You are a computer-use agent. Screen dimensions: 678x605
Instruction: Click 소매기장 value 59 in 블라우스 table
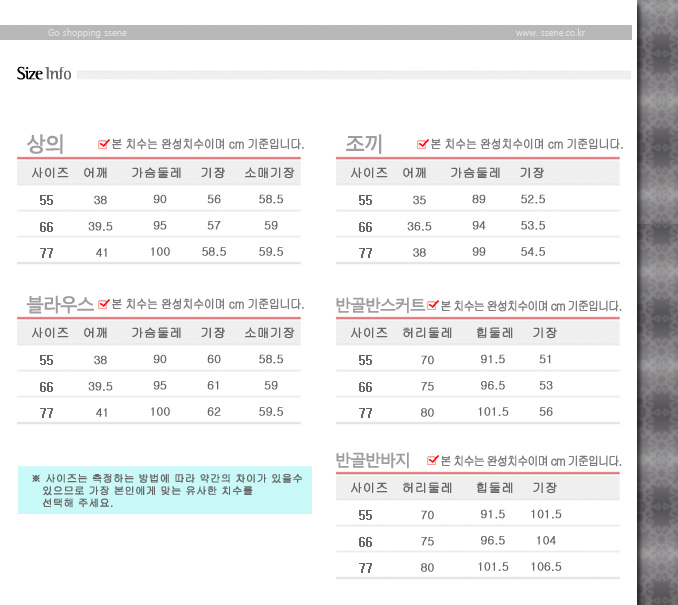(271, 386)
